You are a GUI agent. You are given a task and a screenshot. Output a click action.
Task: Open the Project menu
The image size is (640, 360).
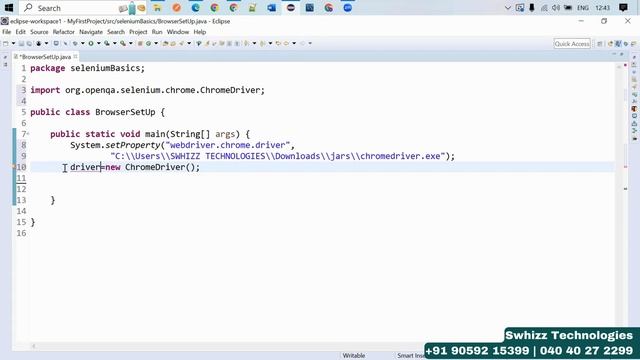(x=138, y=32)
